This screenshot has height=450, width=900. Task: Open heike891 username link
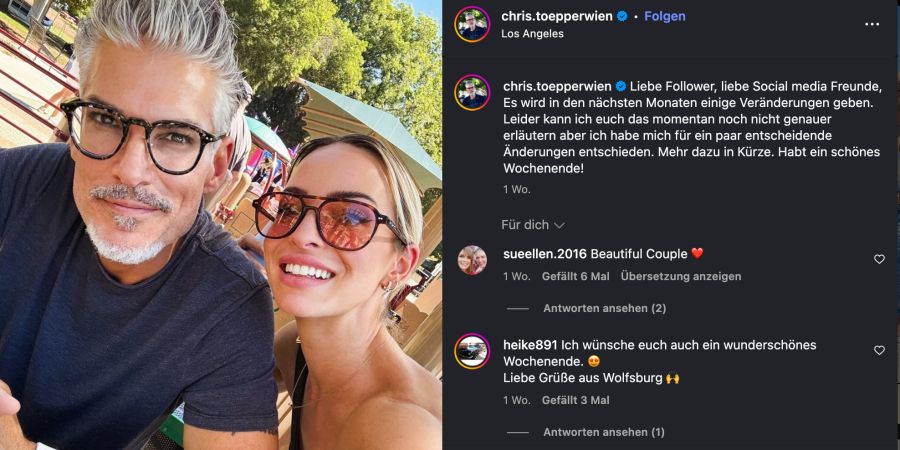point(530,345)
